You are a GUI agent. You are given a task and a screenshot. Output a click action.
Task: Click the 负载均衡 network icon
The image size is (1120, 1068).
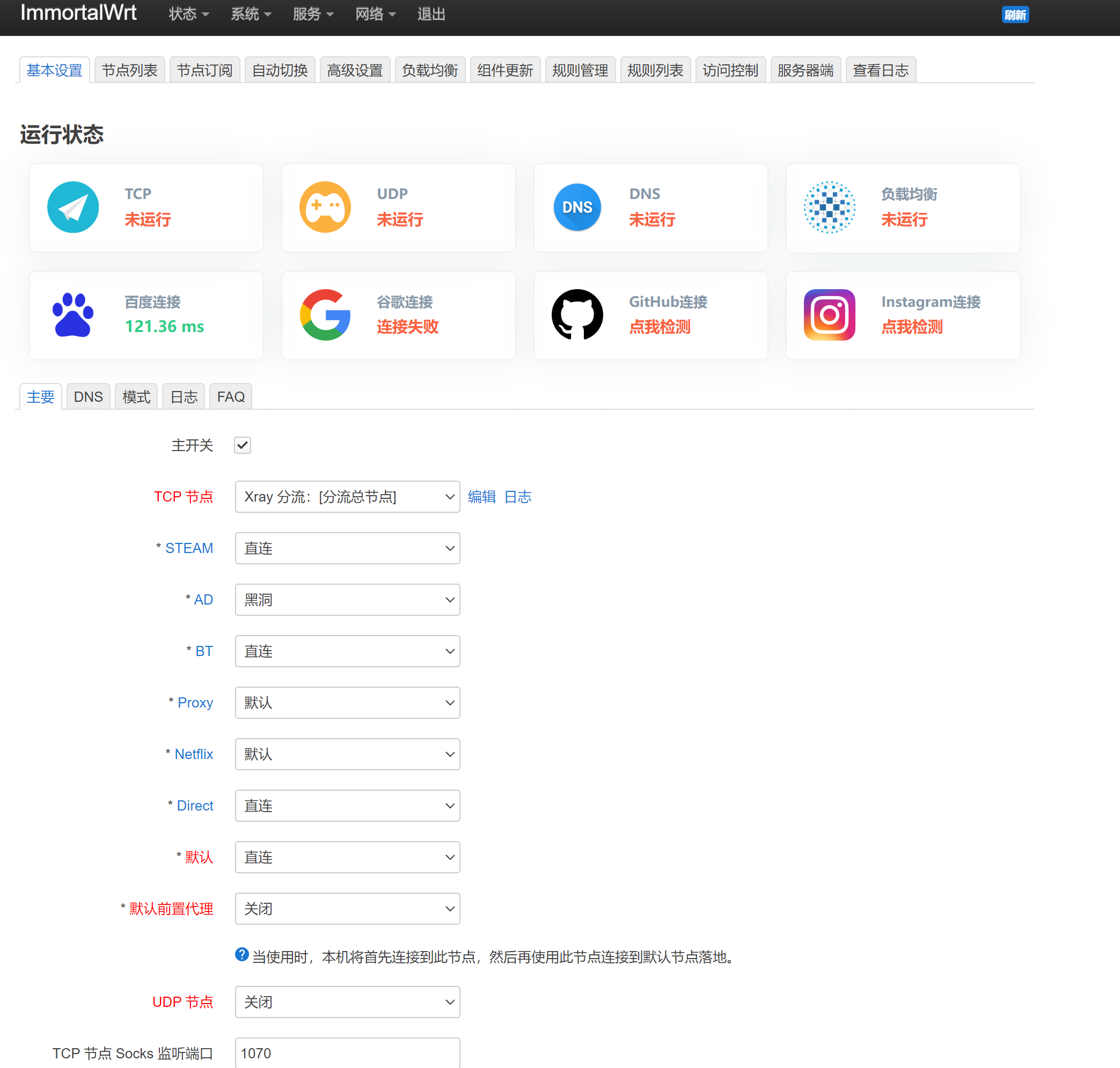[829, 207]
